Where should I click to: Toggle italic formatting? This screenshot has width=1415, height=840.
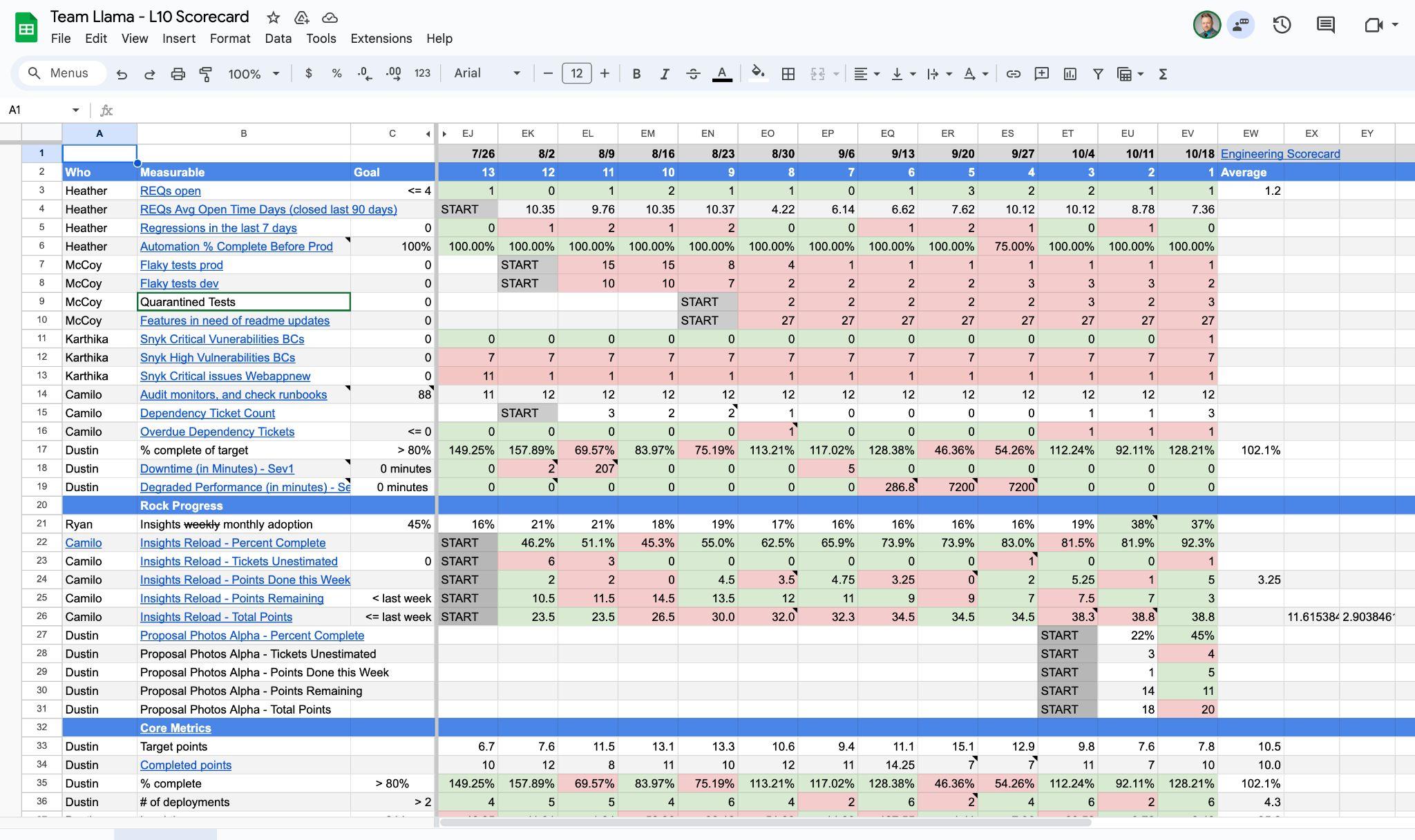point(665,74)
